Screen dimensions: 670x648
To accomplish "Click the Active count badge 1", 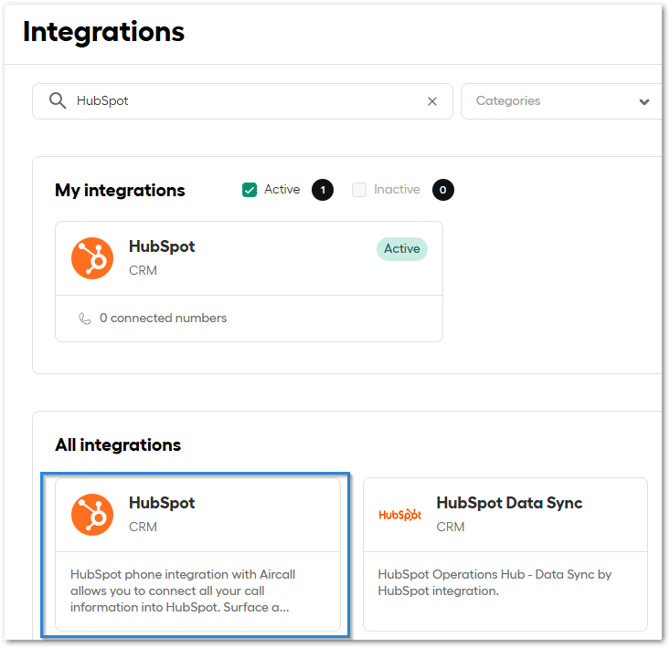I will coord(323,190).
